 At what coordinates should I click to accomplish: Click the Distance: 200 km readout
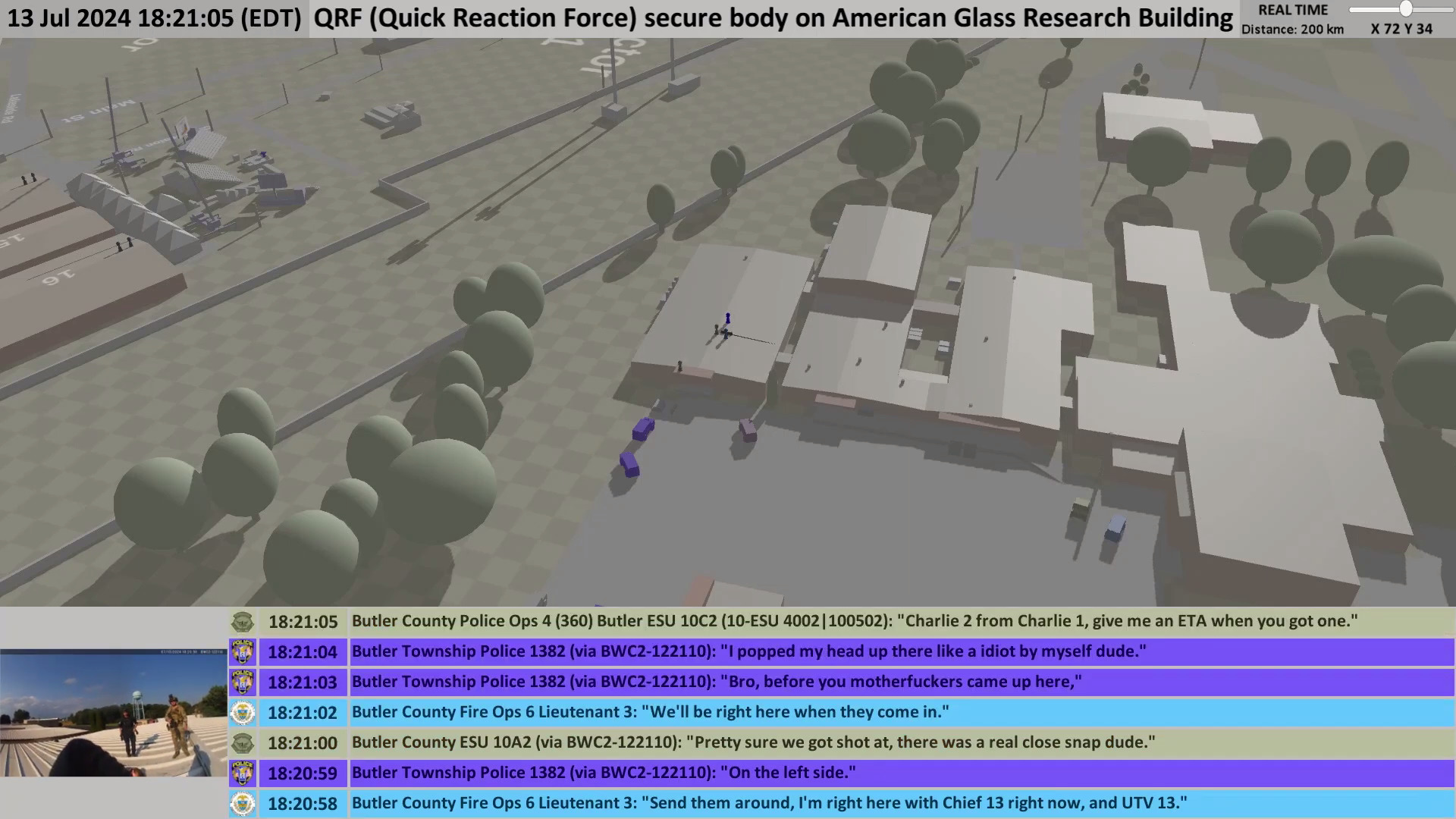click(1292, 30)
